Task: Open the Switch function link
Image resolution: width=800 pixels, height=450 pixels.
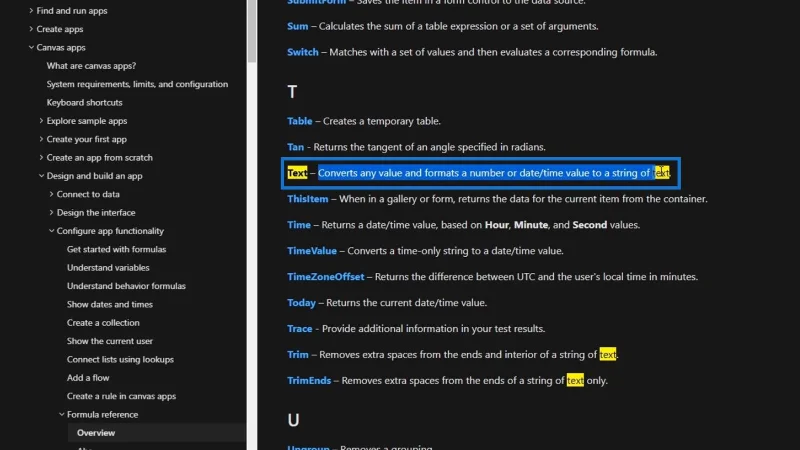Action: point(303,52)
